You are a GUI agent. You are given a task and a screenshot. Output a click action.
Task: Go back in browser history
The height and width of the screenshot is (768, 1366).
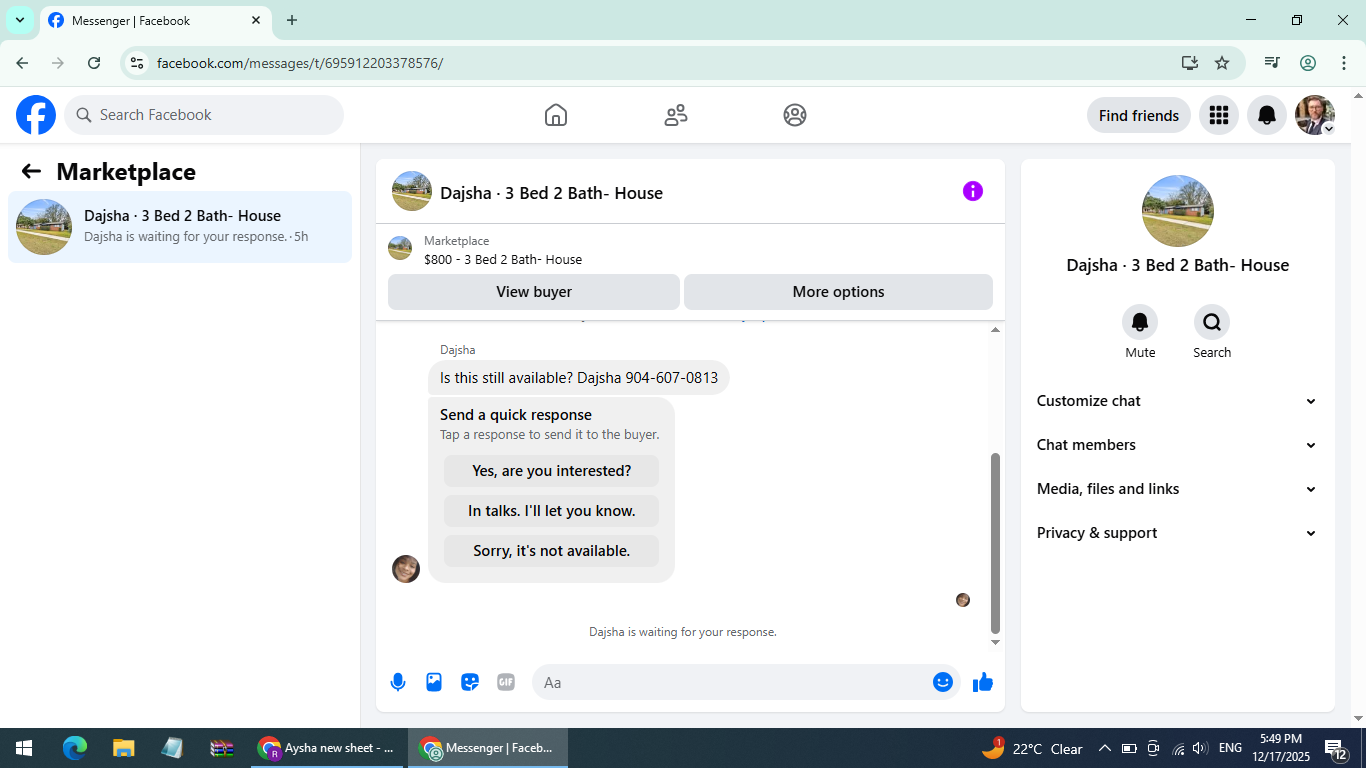tap(22, 63)
